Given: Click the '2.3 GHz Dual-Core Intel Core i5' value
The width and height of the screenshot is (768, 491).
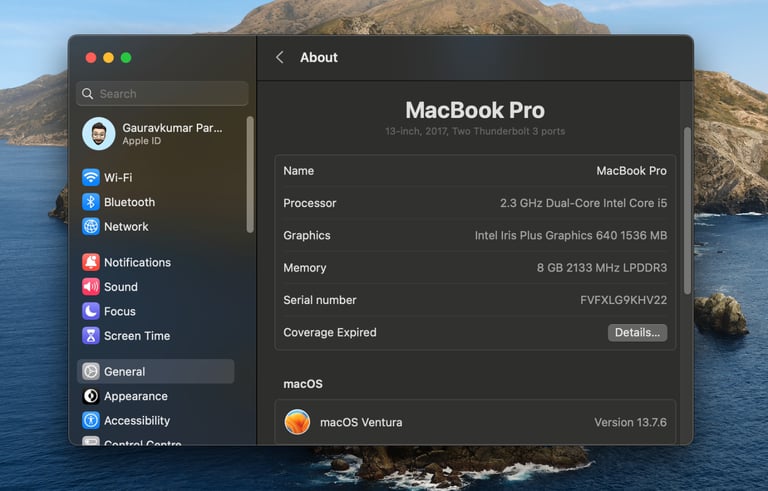Looking at the screenshot, I should click(583, 203).
